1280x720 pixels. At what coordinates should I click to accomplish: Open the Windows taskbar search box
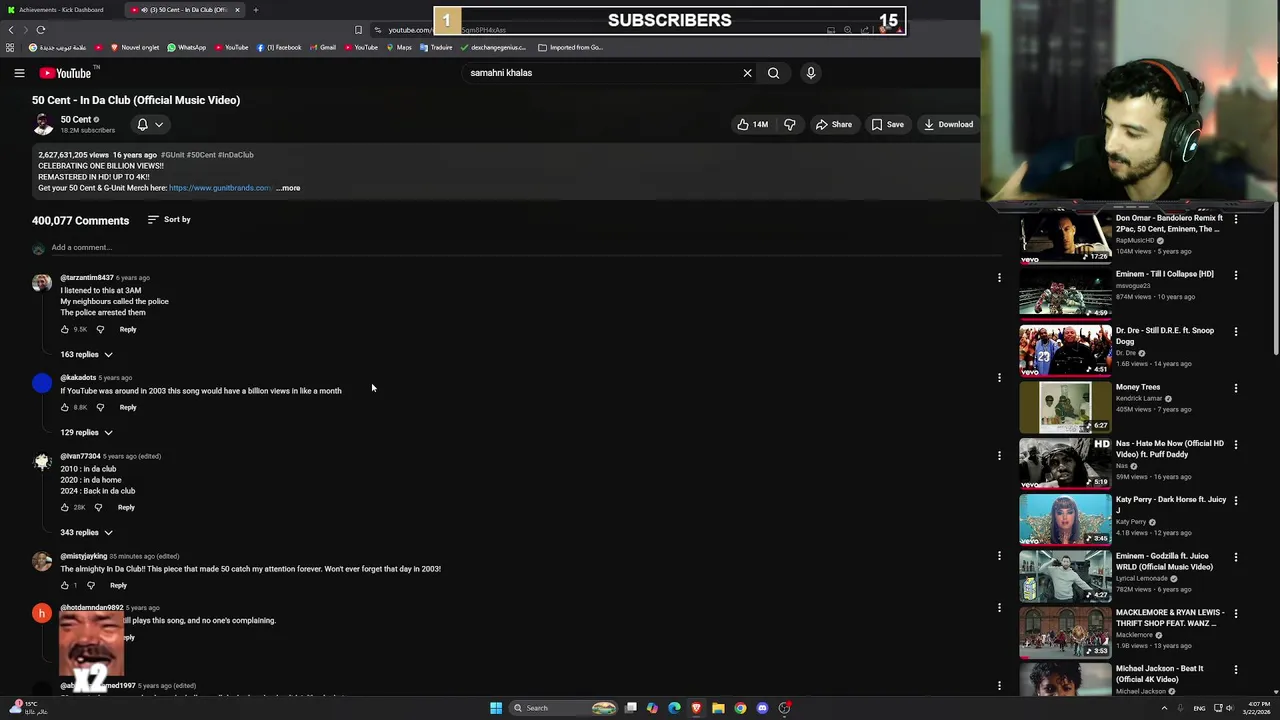coord(564,708)
